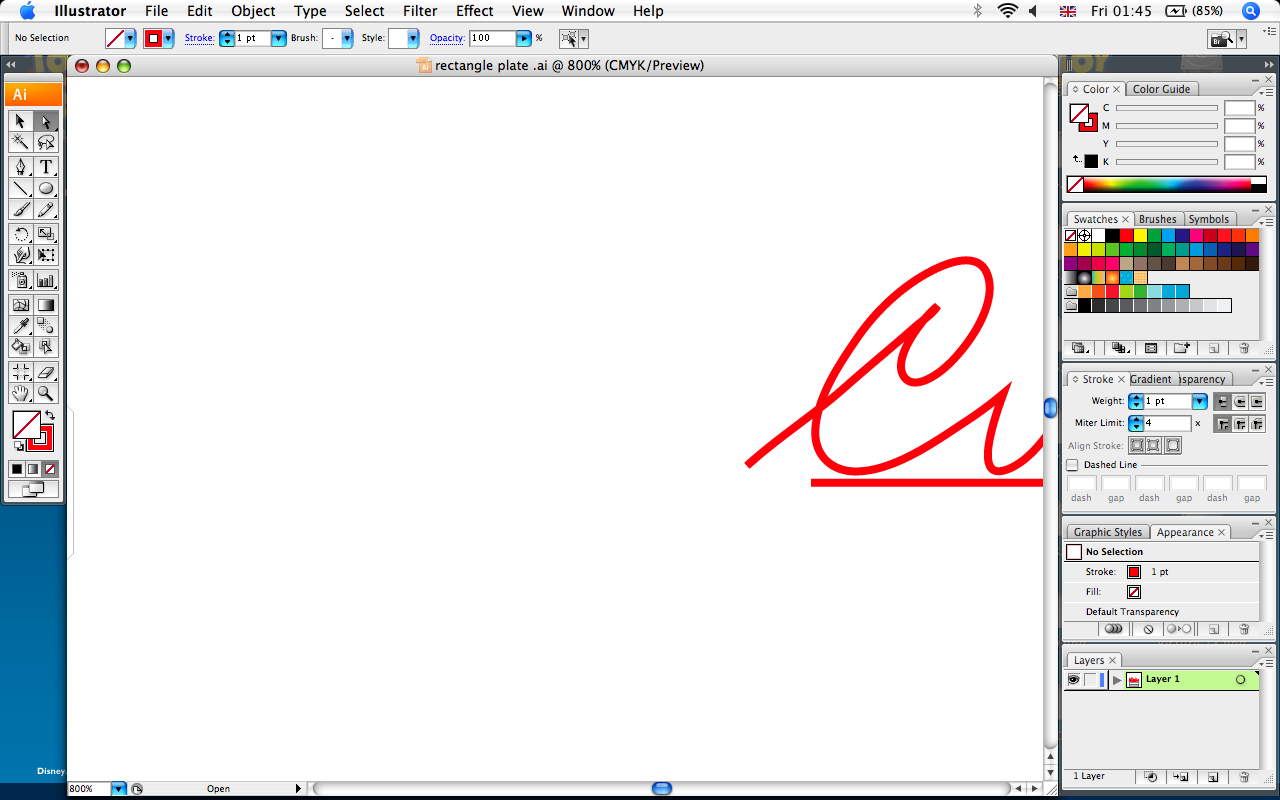Select the Free Transform tool

point(46,255)
